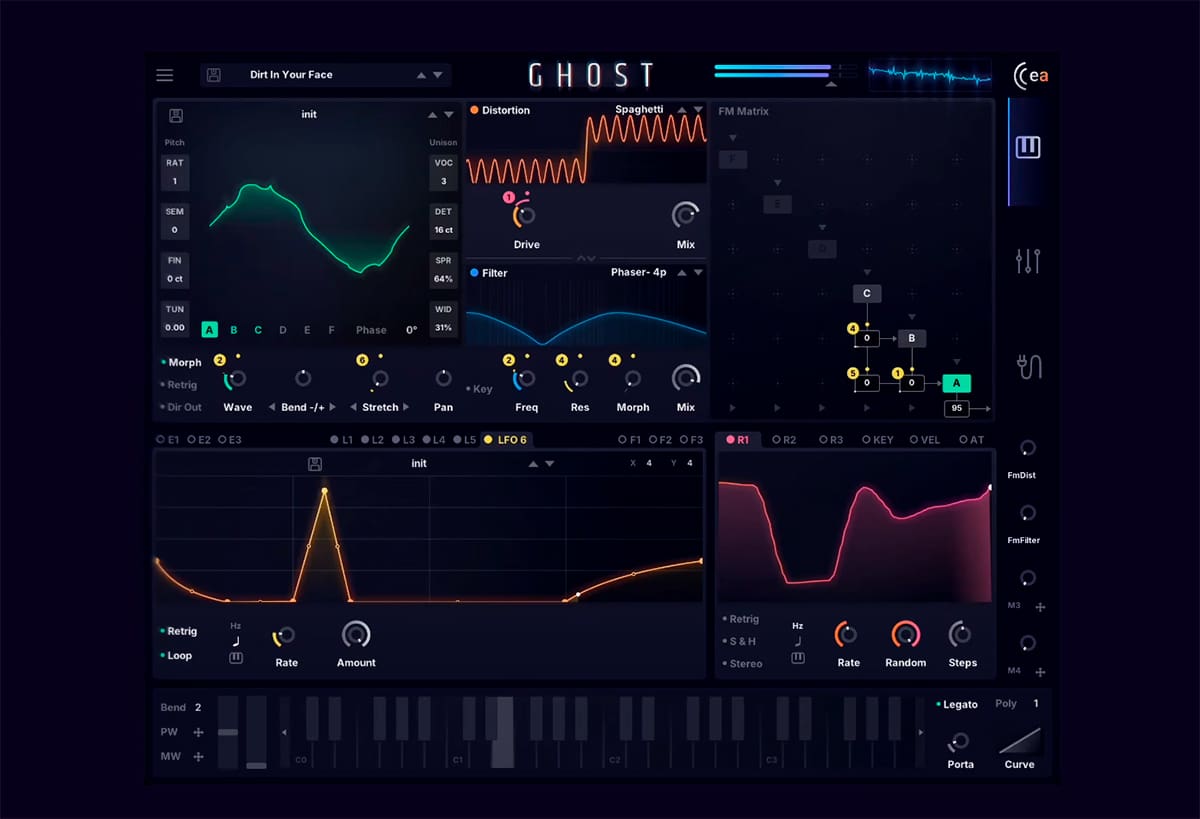The image size is (1200, 819).
Task: Click operator A in FM Matrix
Action: coord(957,383)
